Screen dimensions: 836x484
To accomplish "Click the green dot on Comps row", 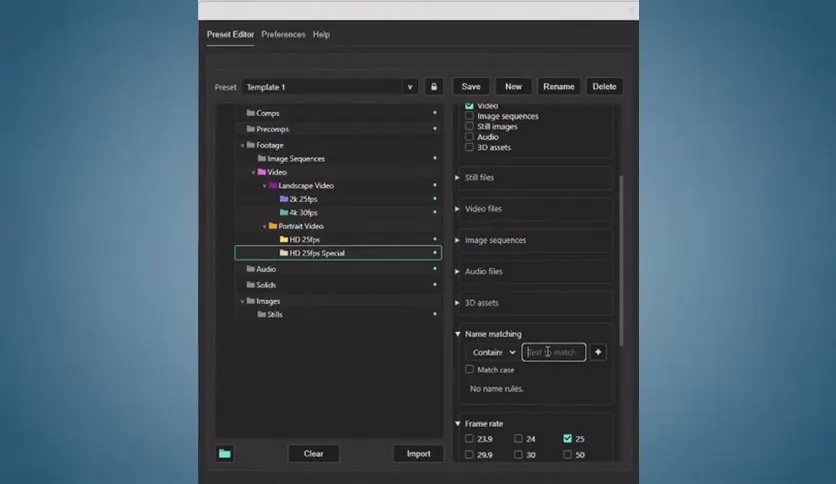I will pyautogui.click(x=435, y=112).
